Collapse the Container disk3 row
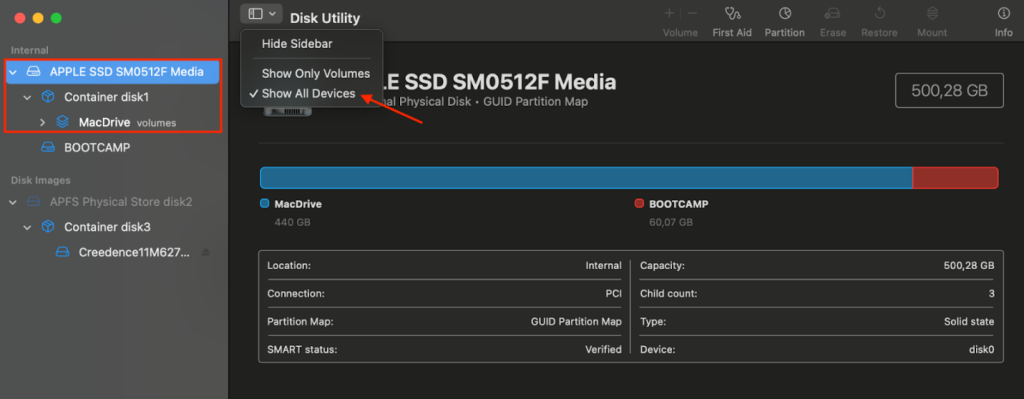 (27, 228)
